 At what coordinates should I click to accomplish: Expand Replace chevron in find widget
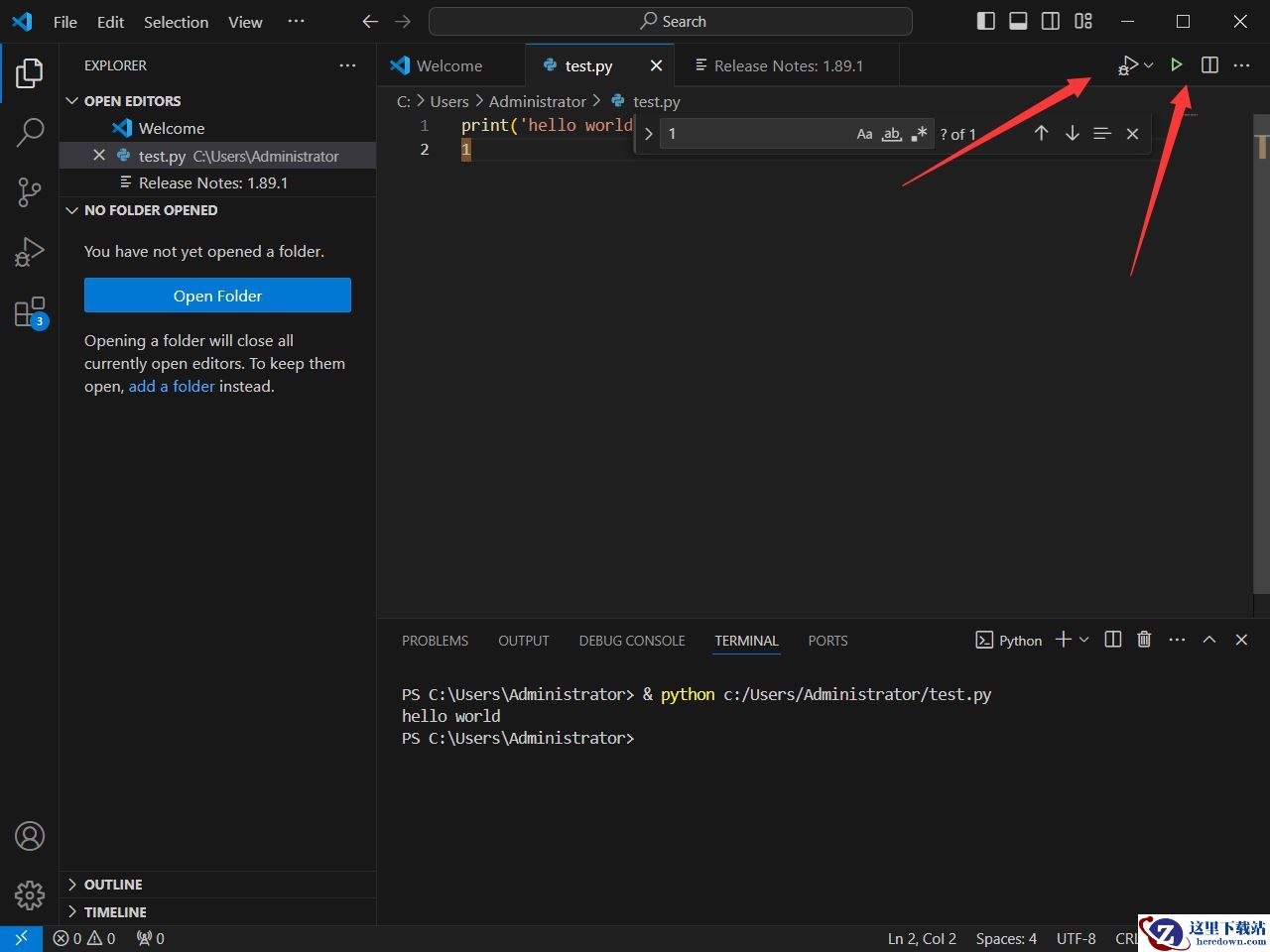(x=648, y=134)
